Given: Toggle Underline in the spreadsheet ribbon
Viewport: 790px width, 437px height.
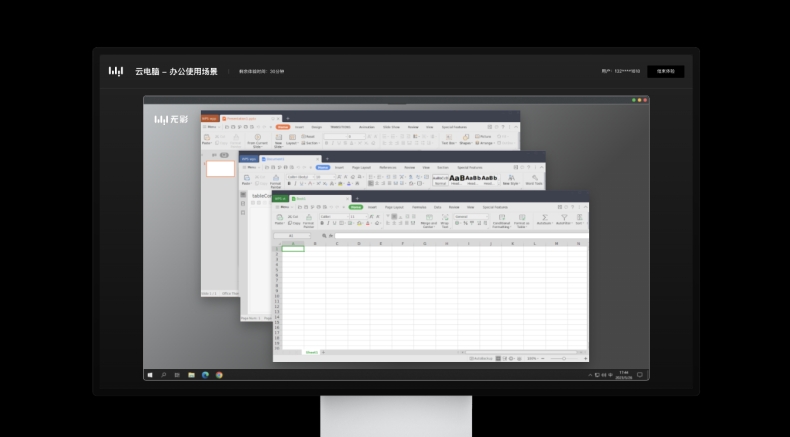Looking at the screenshot, I should tap(335, 223).
